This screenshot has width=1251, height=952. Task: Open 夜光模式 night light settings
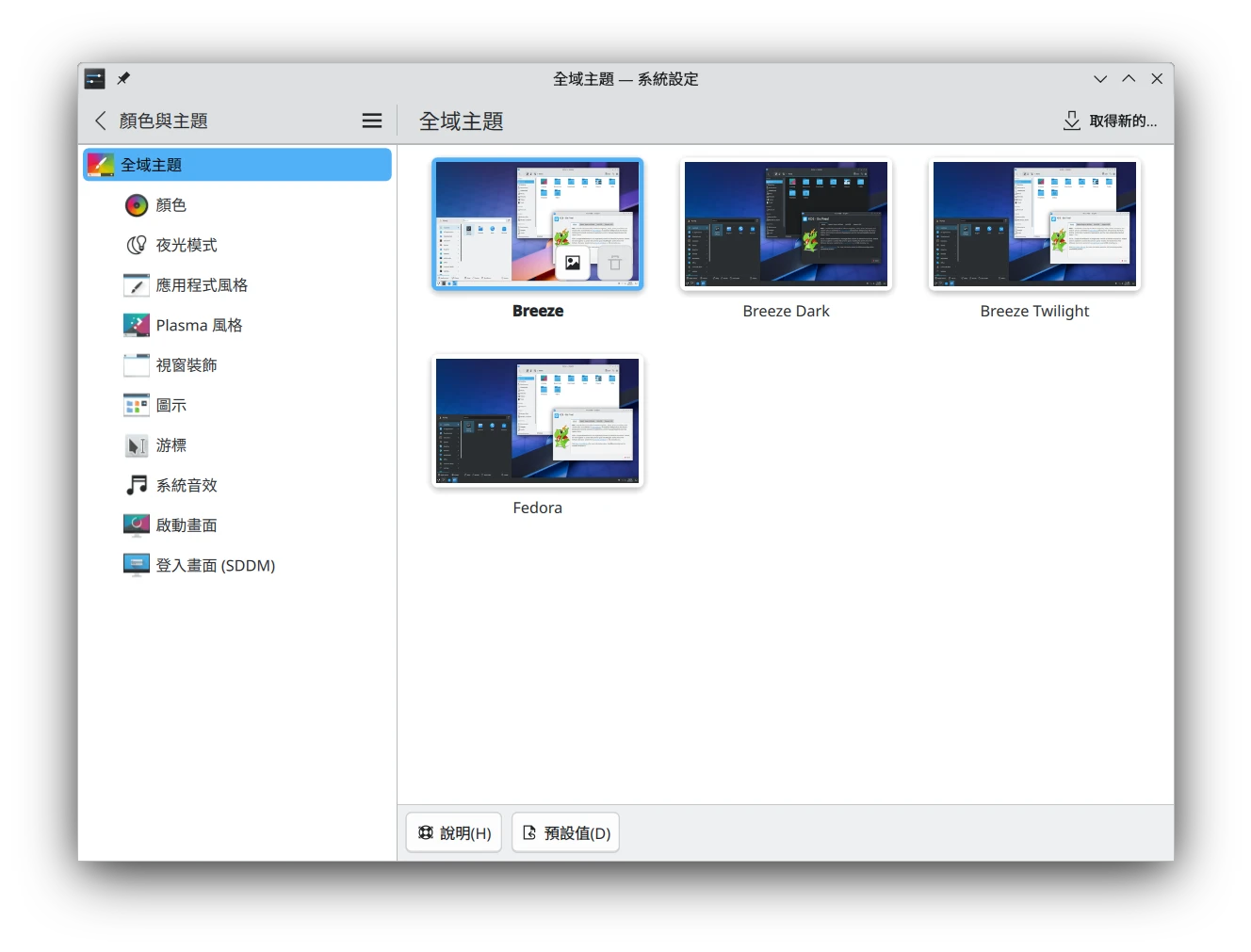click(186, 245)
